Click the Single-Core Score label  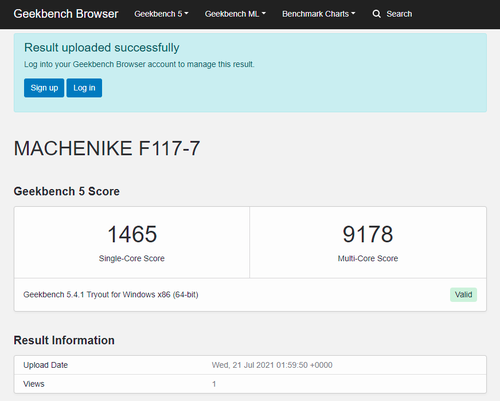click(132, 258)
